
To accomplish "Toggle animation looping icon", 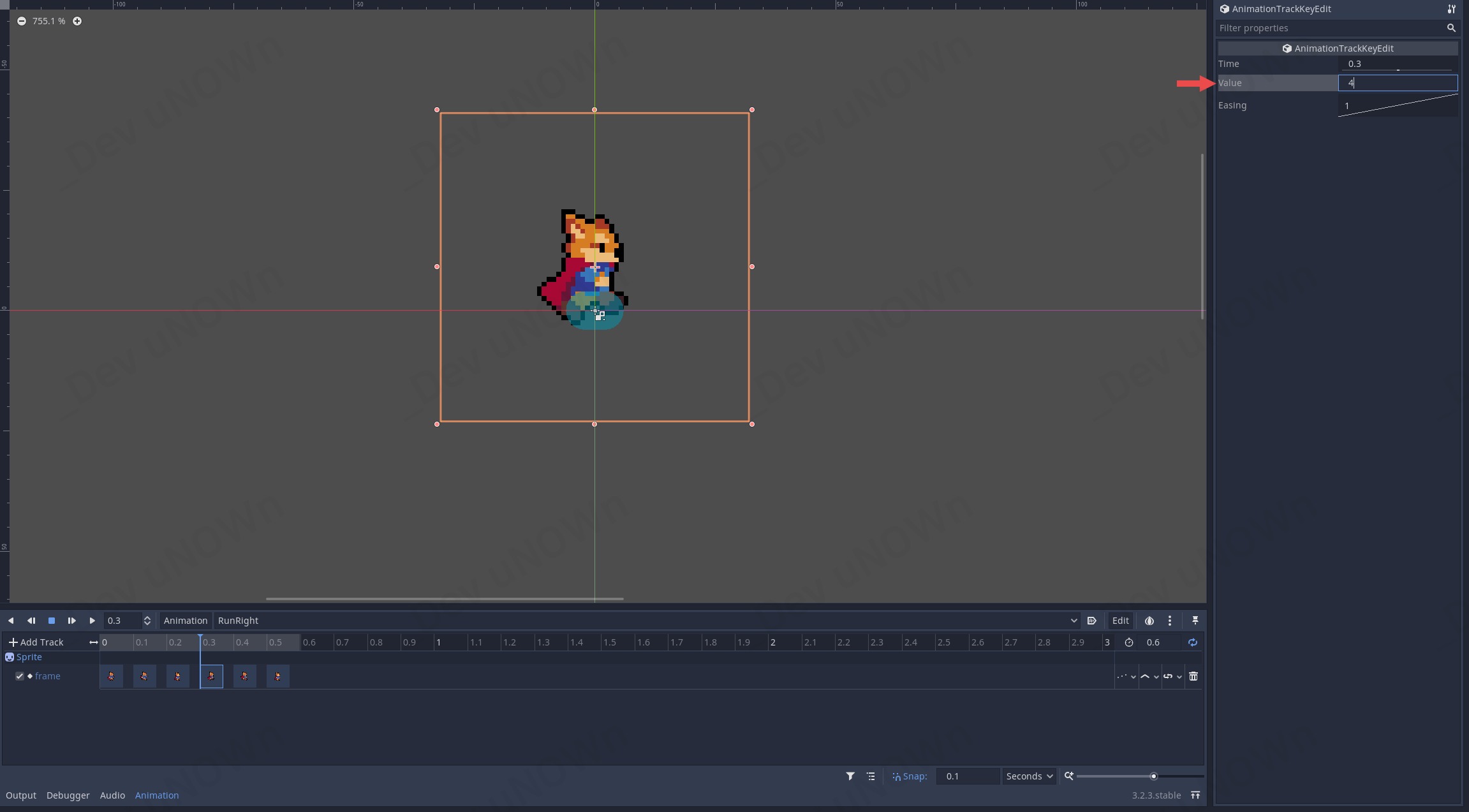I will 1192,642.
